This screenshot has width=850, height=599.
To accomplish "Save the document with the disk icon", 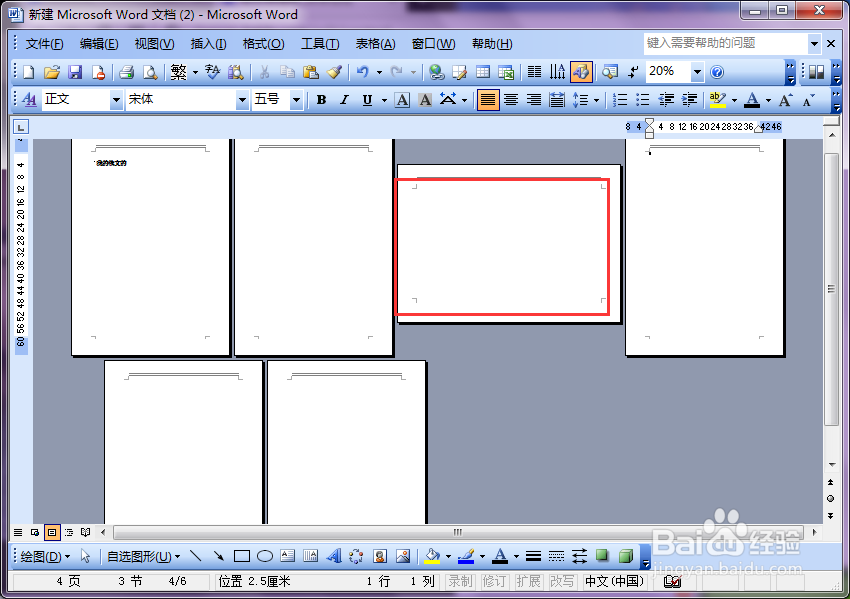I will (75, 72).
